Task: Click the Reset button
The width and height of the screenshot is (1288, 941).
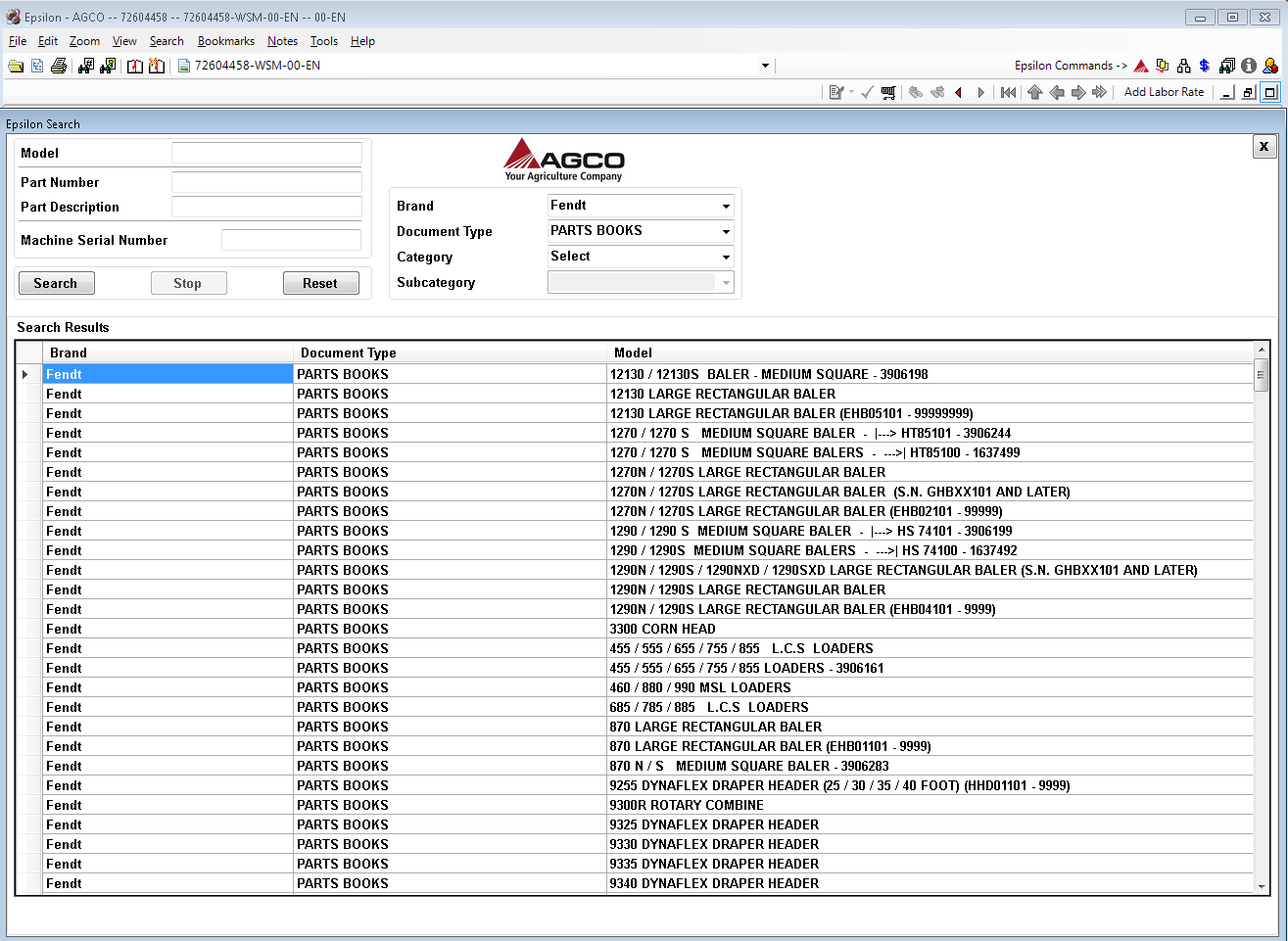Action: tap(320, 283)
